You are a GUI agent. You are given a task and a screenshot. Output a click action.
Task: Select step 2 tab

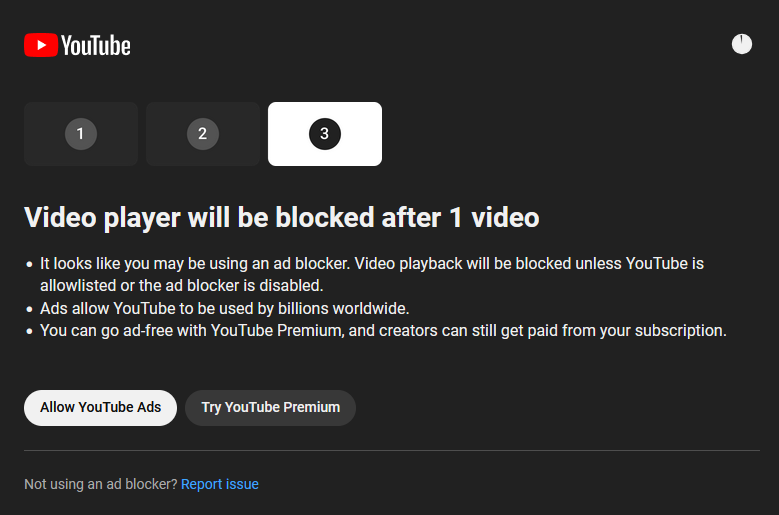click(203, 134)
